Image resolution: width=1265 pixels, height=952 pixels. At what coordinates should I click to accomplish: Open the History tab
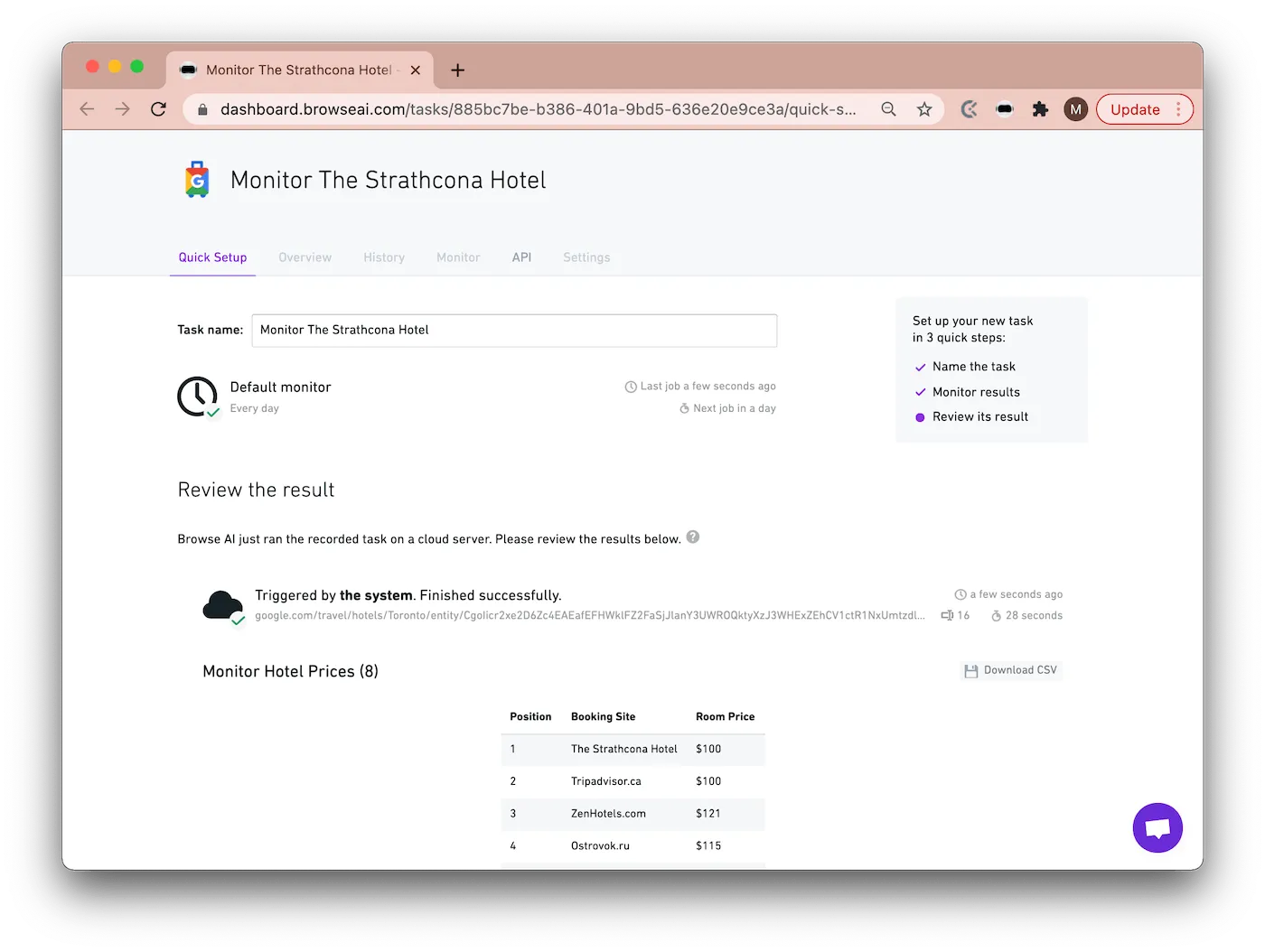click(x=384, y=257)
